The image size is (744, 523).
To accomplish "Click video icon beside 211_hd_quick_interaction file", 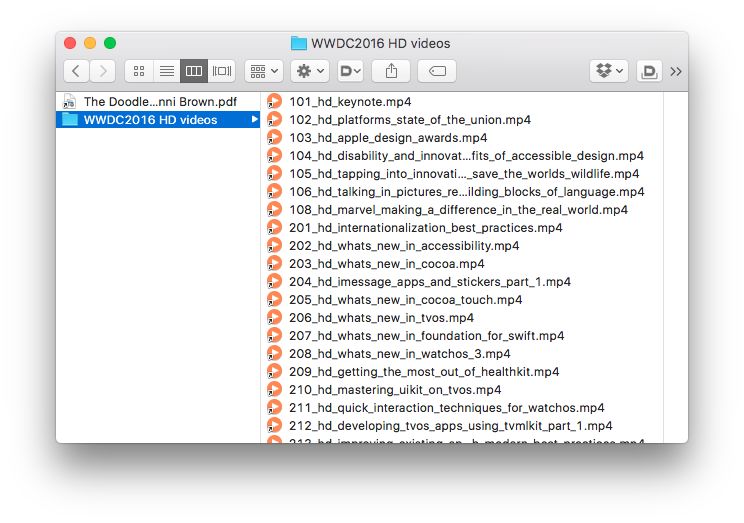I will (x=274, y=408).
